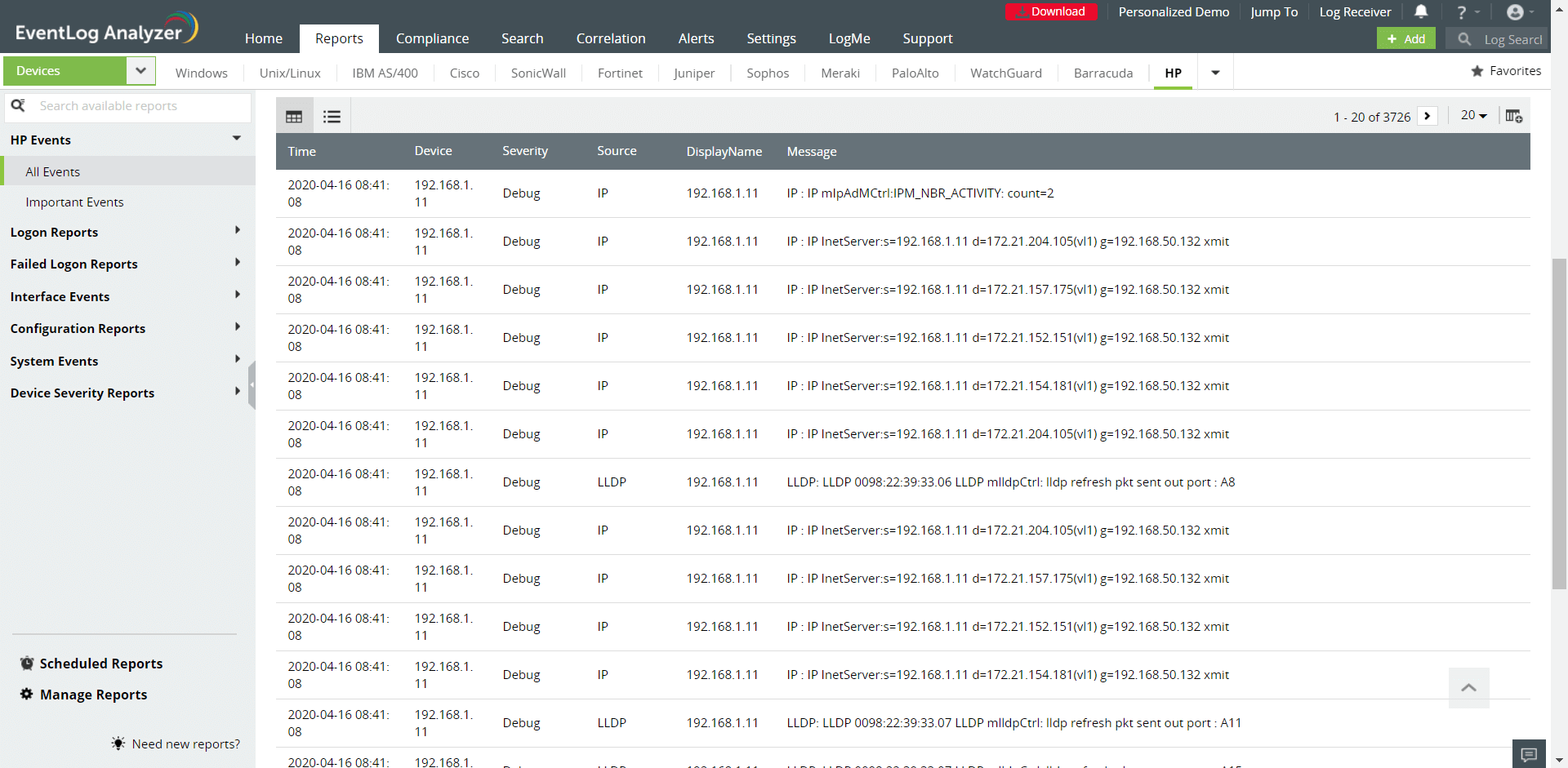Select the PaloAlto device tab
The width and height of the screenshot is (1568, 768).
pyautogui.click(x=915, y=73)
